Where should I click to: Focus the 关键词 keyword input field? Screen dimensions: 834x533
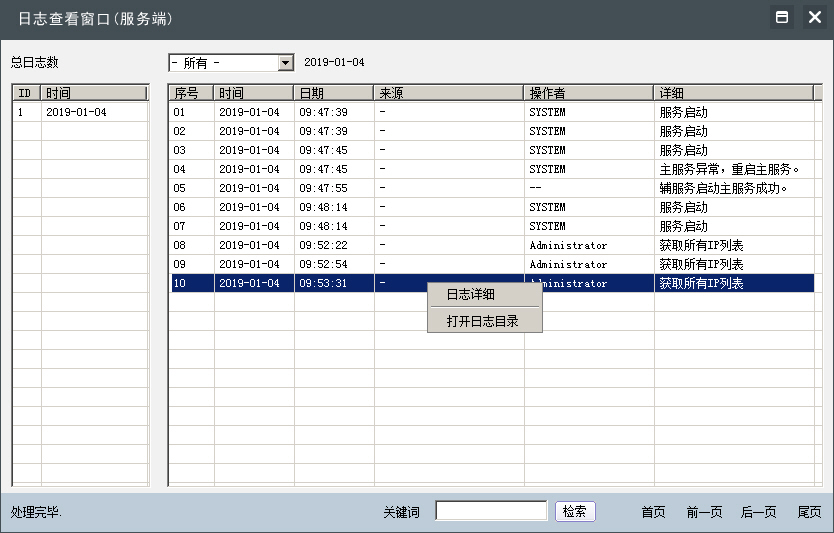tap(491, 511)
